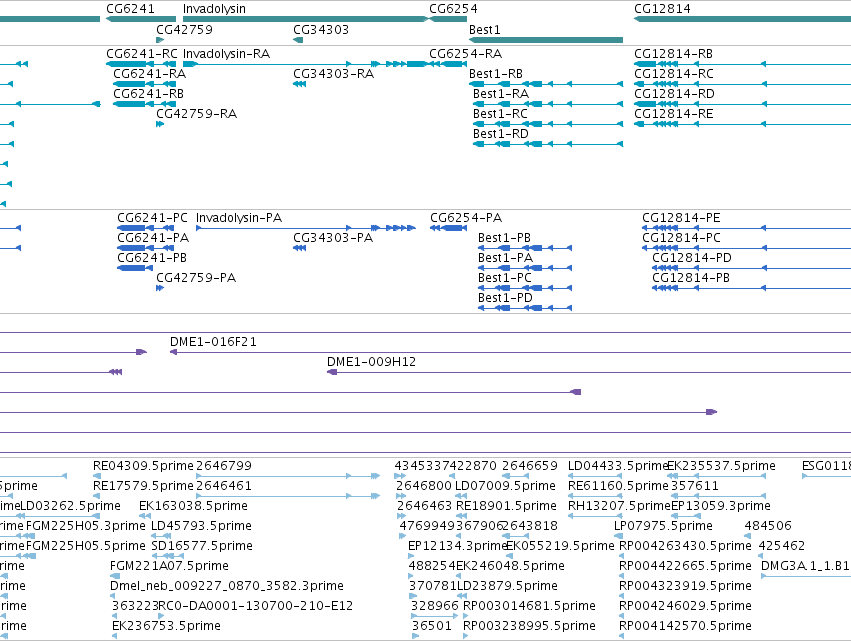Select protein Invadolysin-PA
Screen dimensions: 851x641
(x=239, y=218)
